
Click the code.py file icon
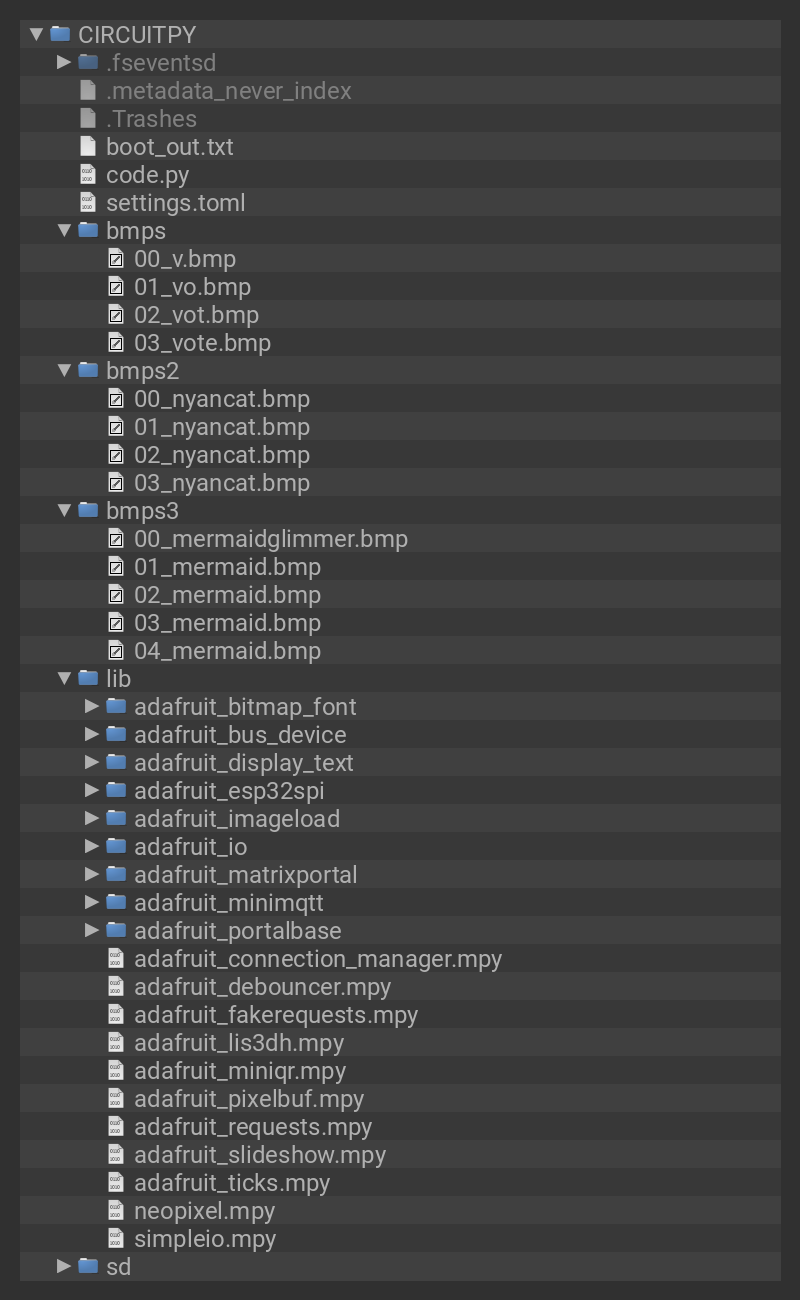click(x=88, y=175)
